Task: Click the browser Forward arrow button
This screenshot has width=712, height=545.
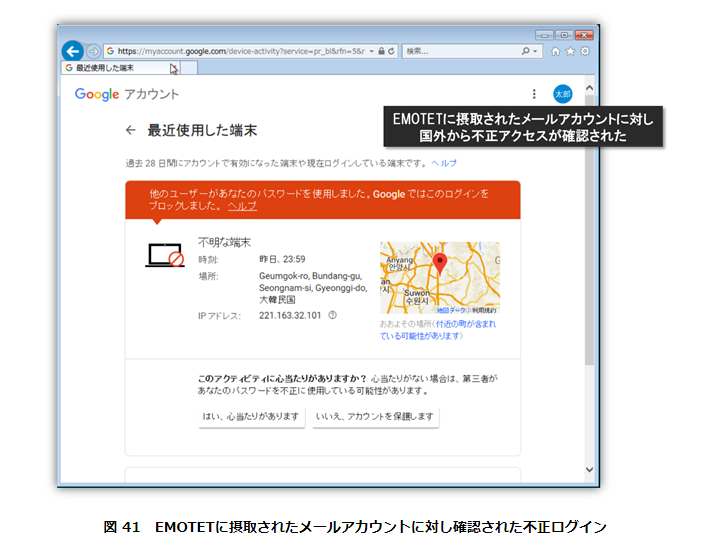Action: [94, 50]
